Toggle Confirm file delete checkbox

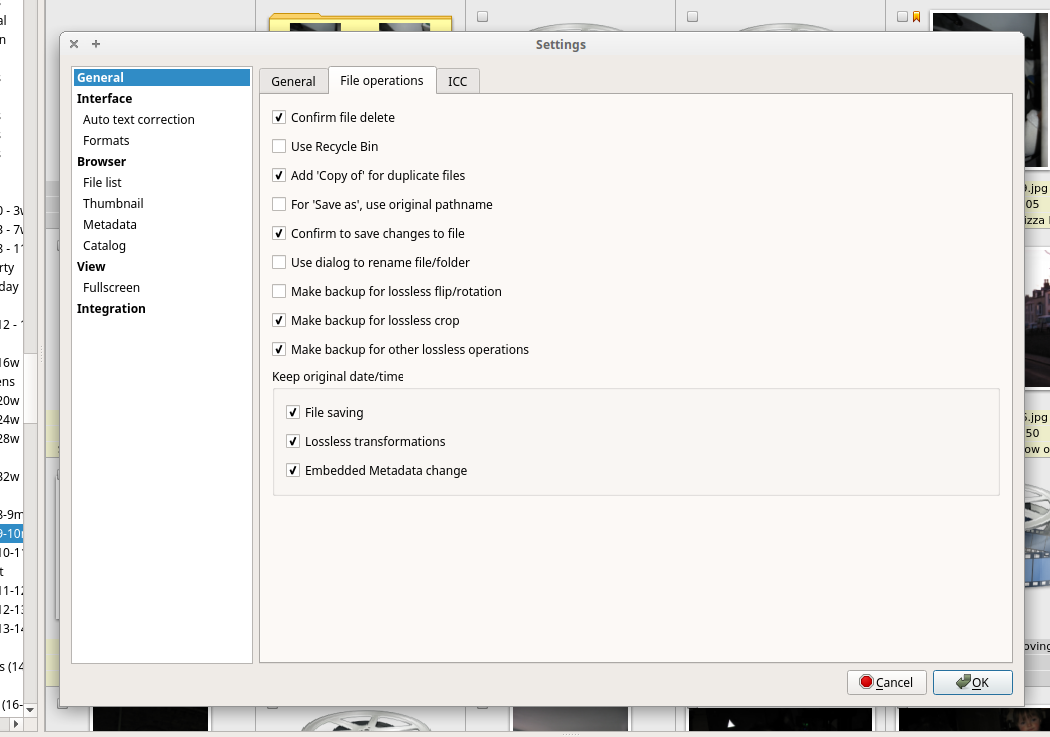279,118
